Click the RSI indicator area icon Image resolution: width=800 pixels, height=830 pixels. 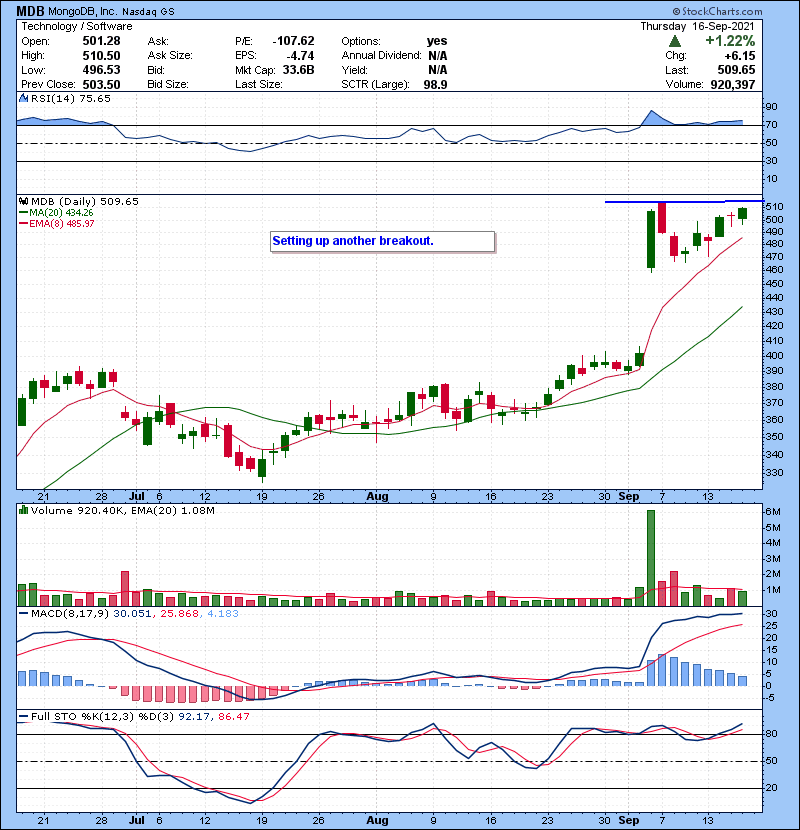23,98
